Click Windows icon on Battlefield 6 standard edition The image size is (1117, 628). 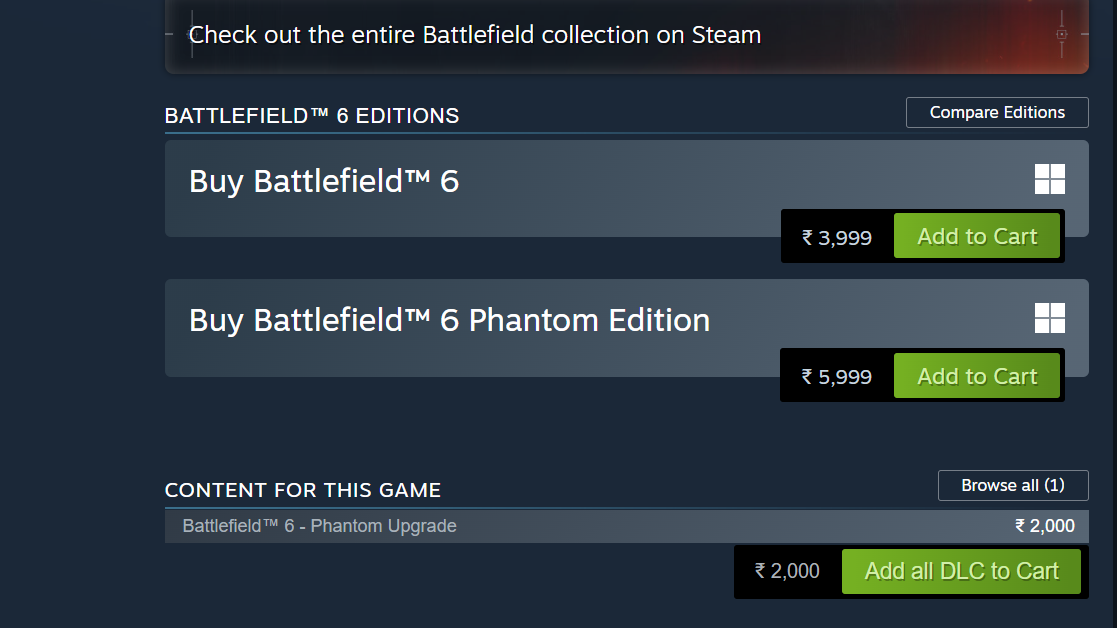tap(1049, 179)
